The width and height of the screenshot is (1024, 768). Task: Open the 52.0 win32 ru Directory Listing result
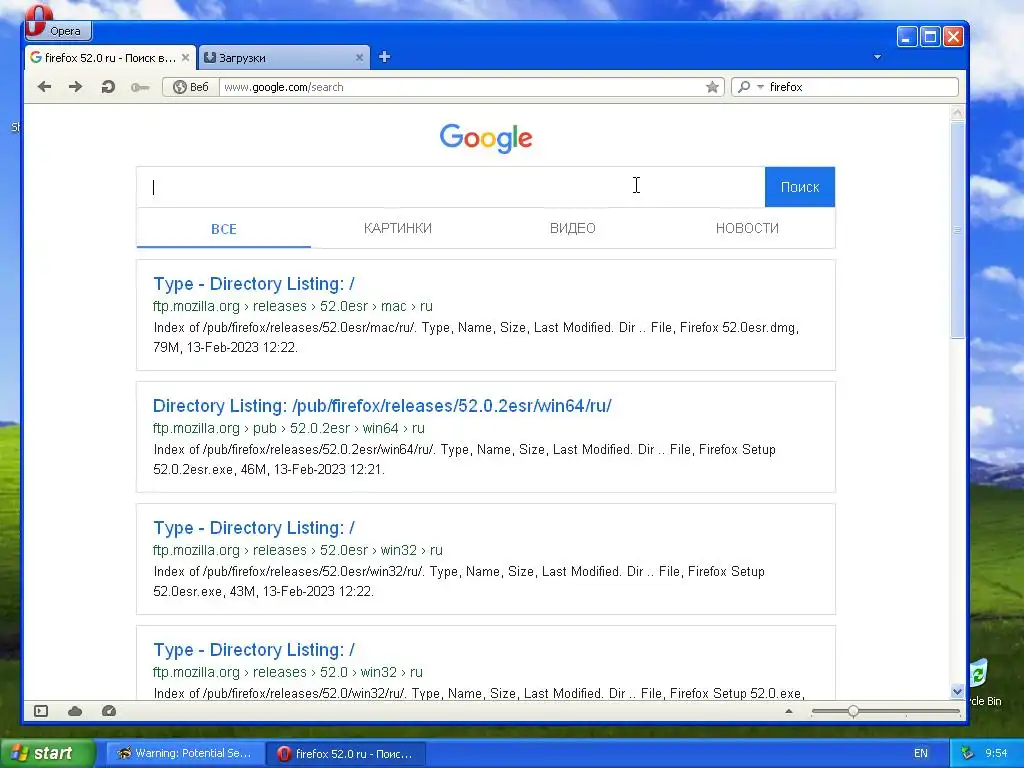tap(254, 650)
